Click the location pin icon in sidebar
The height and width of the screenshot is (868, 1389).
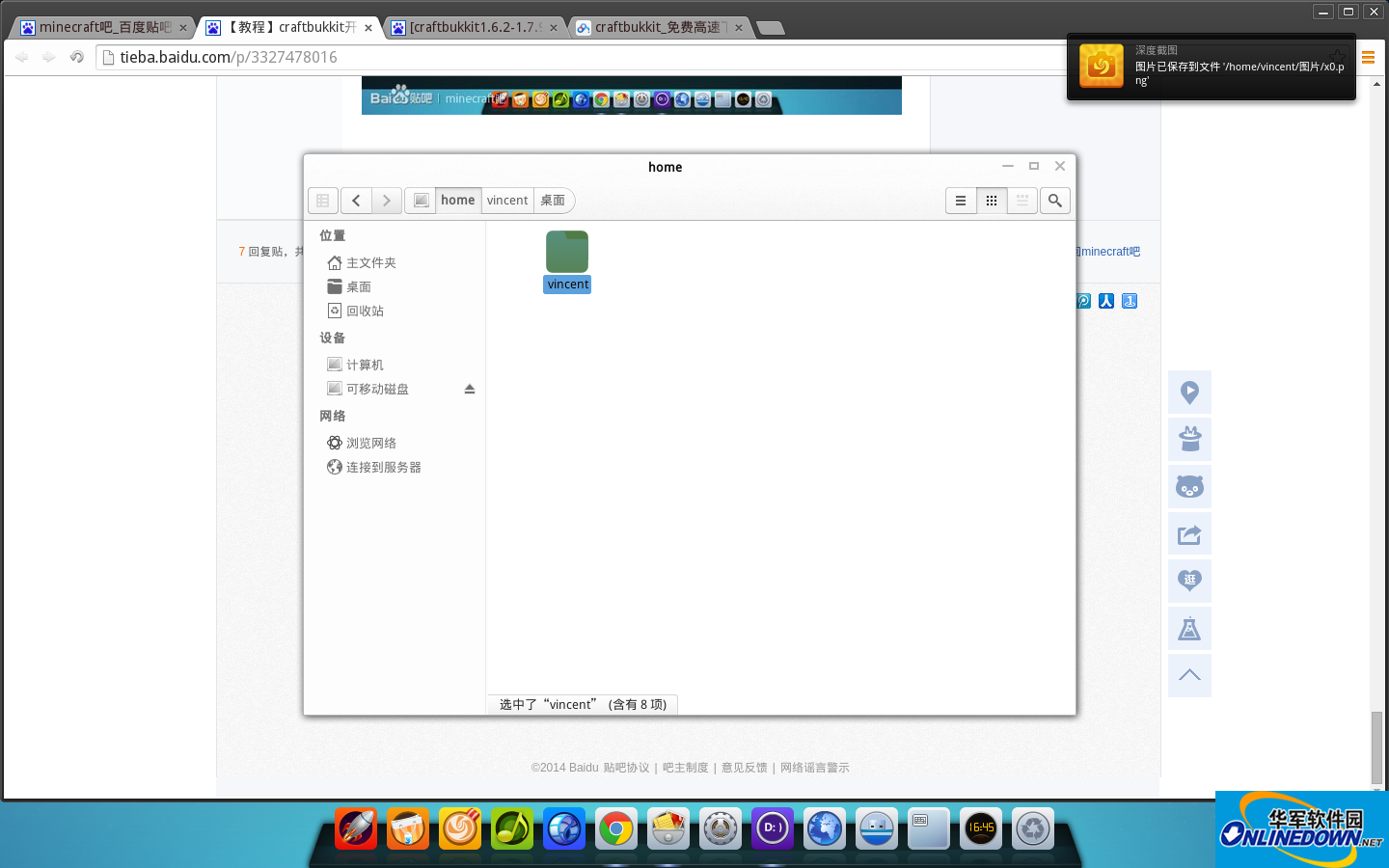coord(1189,393)
